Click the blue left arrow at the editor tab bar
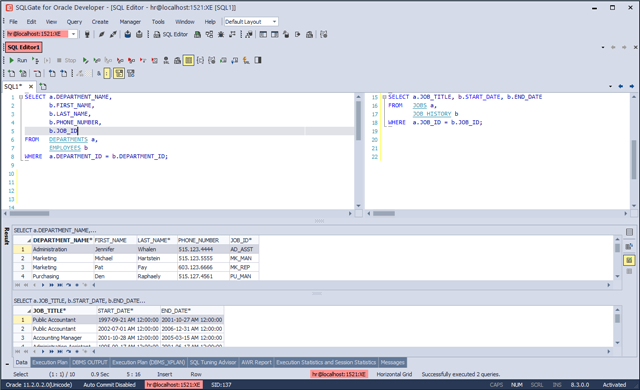The width and height of the screenshot is (640, 390). (x=621, y=86)
